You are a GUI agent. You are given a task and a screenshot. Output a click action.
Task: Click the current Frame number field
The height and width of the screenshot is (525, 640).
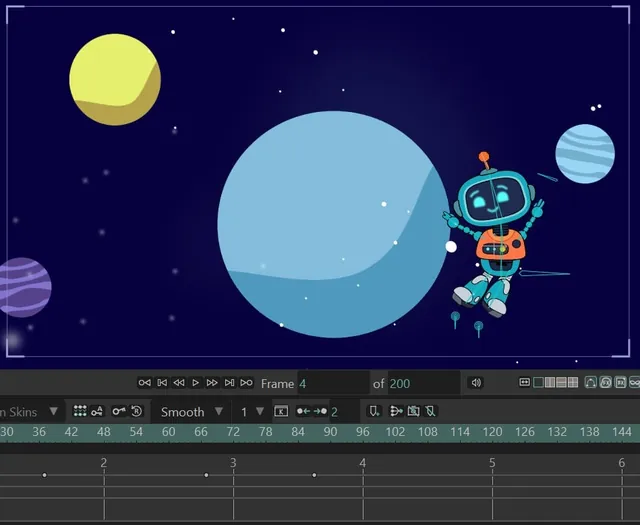coord(333,383)
